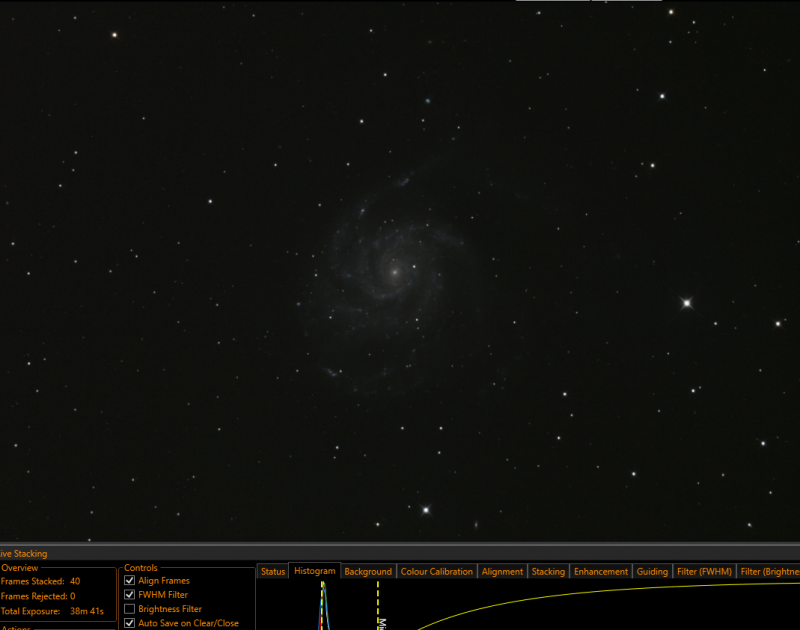Click the 'Total Exposure: 38m 41s' text
Image resolution: width=800 pixels, height=630 pixels.
pyautogui.click(x=52, y=611)
